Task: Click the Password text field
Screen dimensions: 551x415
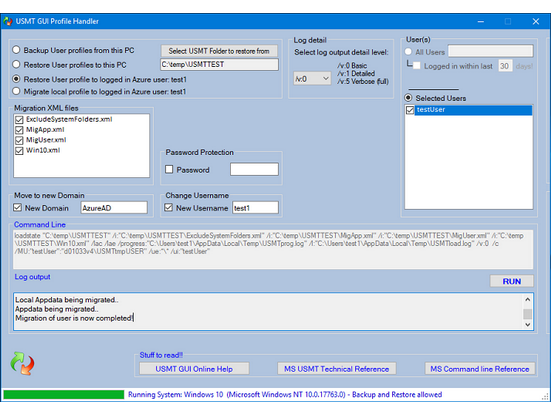Action: 254,169
